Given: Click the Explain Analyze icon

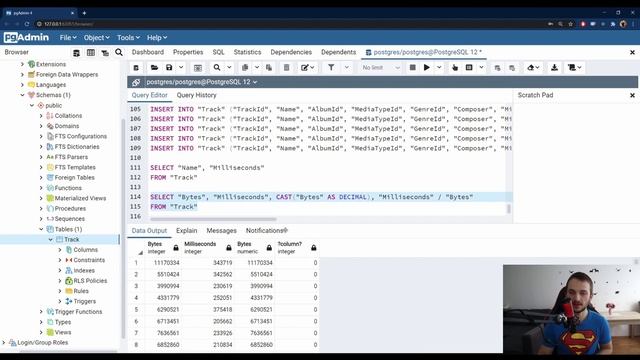Looking at the screenshot, I should tap(469, 68).
